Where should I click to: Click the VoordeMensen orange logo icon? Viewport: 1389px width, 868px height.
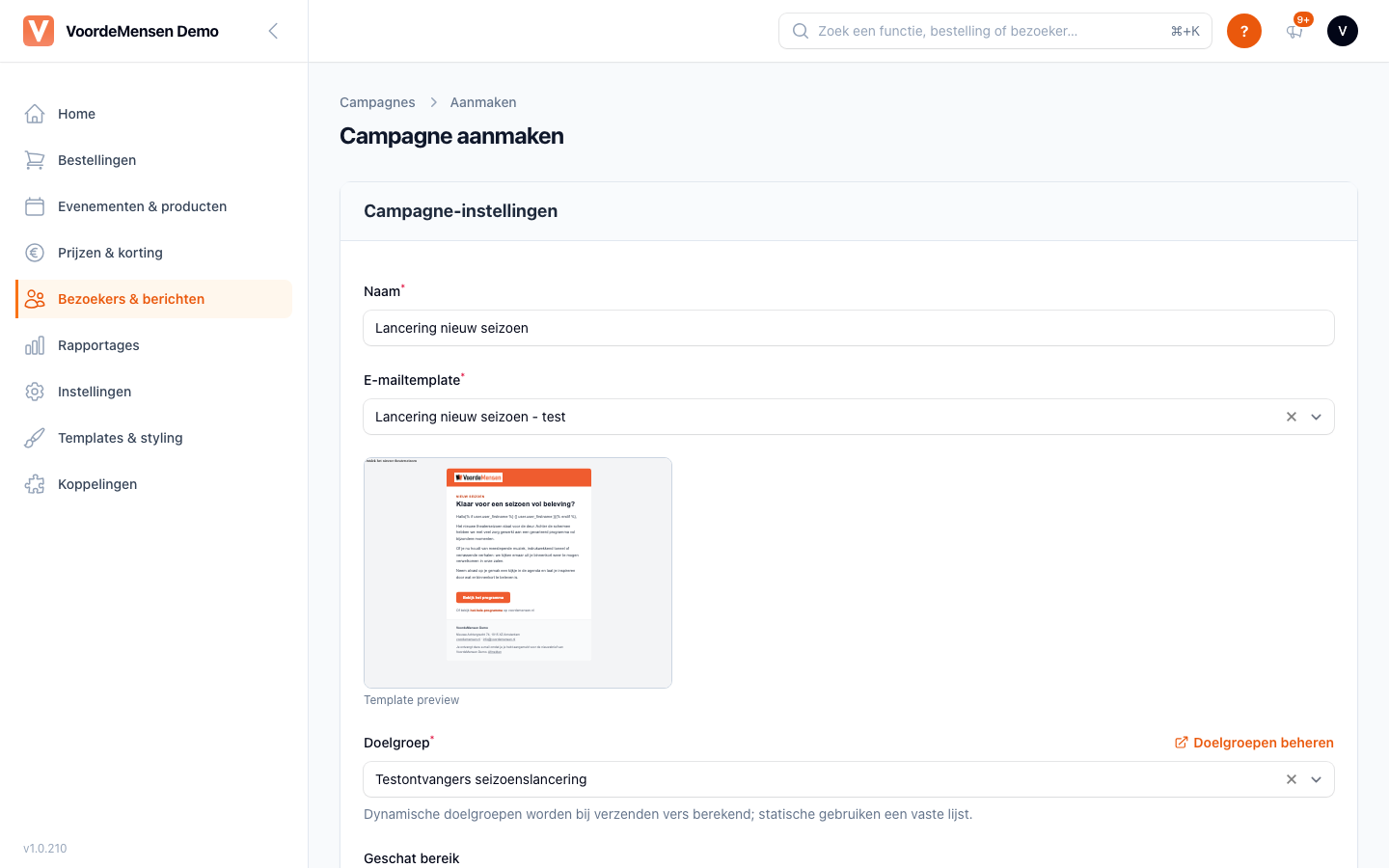[39, 31]
